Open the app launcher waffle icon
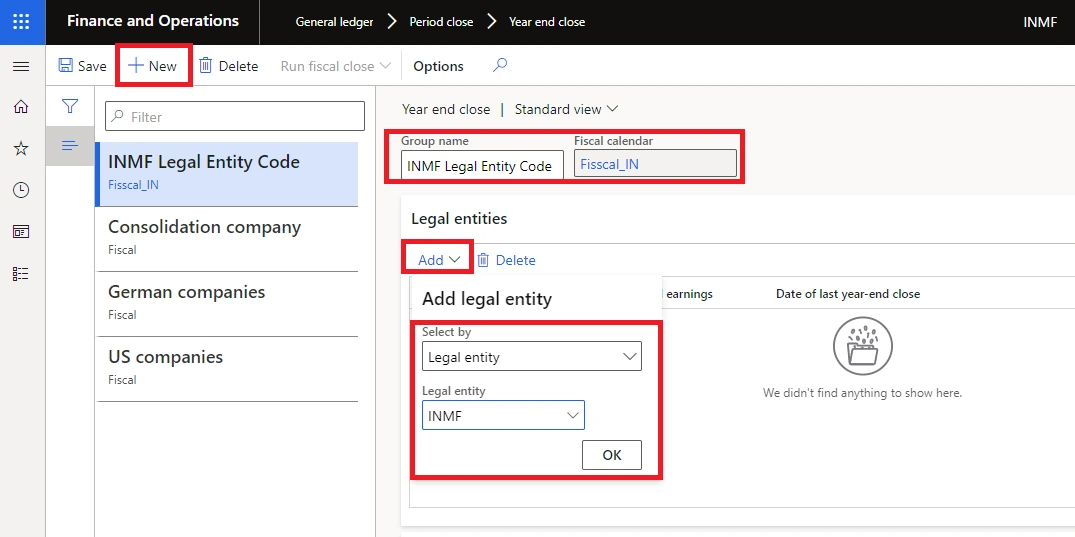 pos(21,22)
